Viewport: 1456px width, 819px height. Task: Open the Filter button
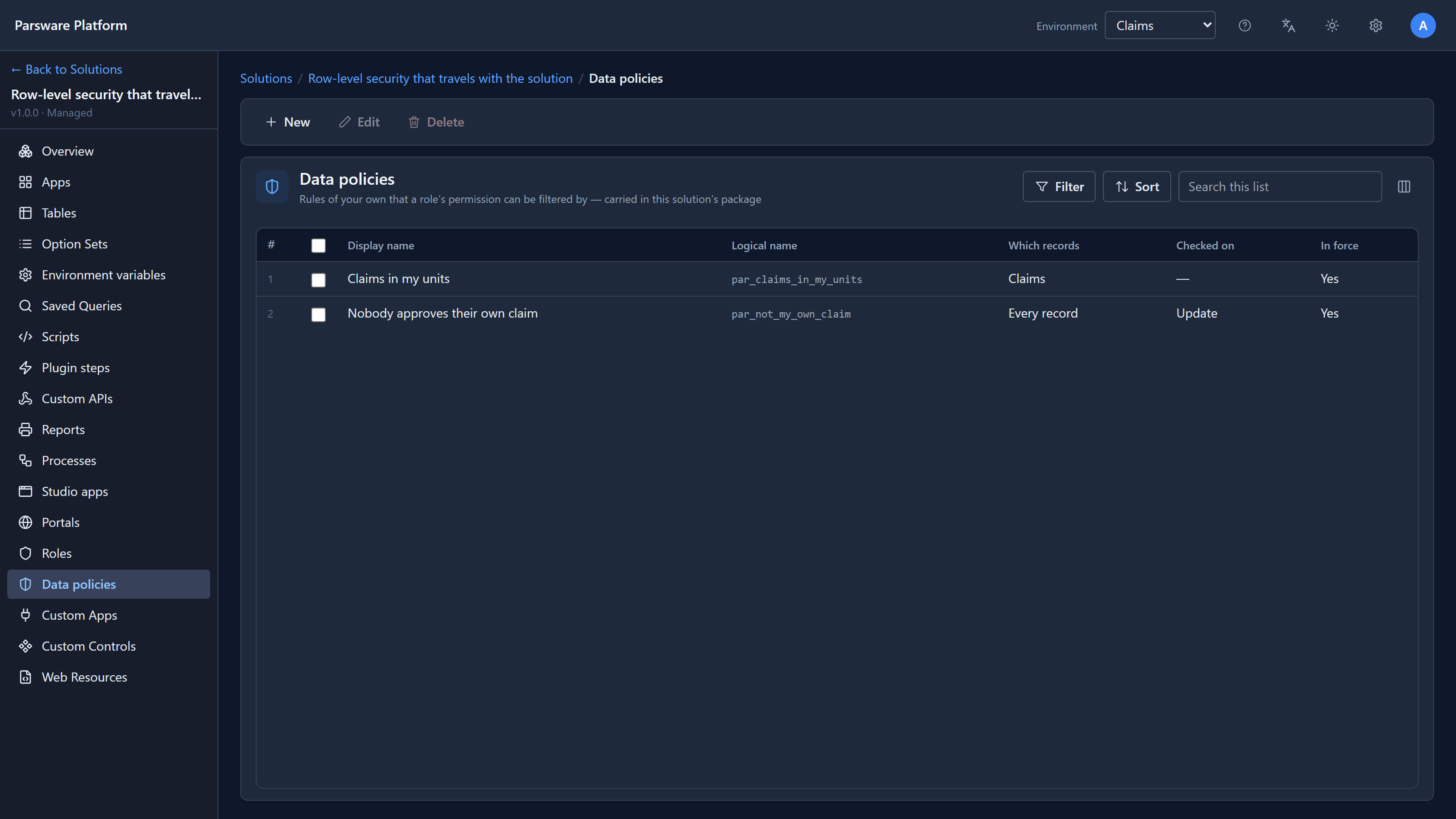1059,187
